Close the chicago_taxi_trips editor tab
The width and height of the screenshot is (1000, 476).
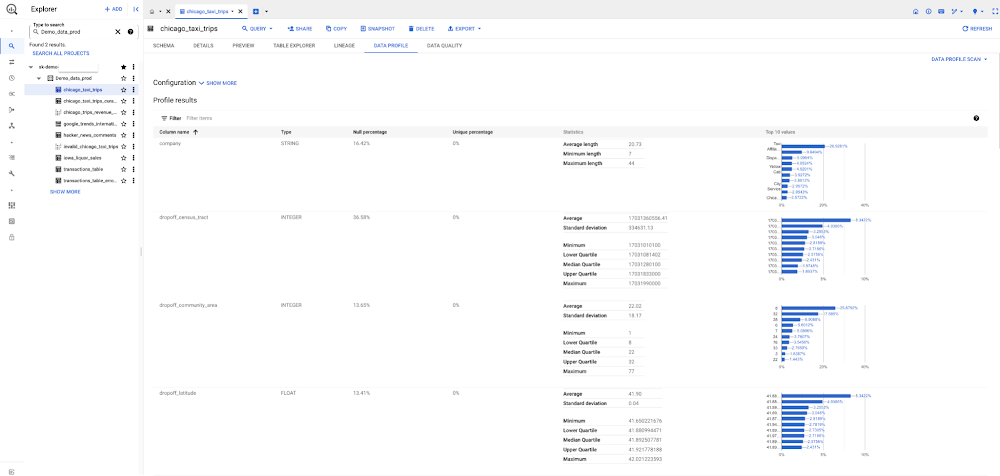click(x=240, y=11)
